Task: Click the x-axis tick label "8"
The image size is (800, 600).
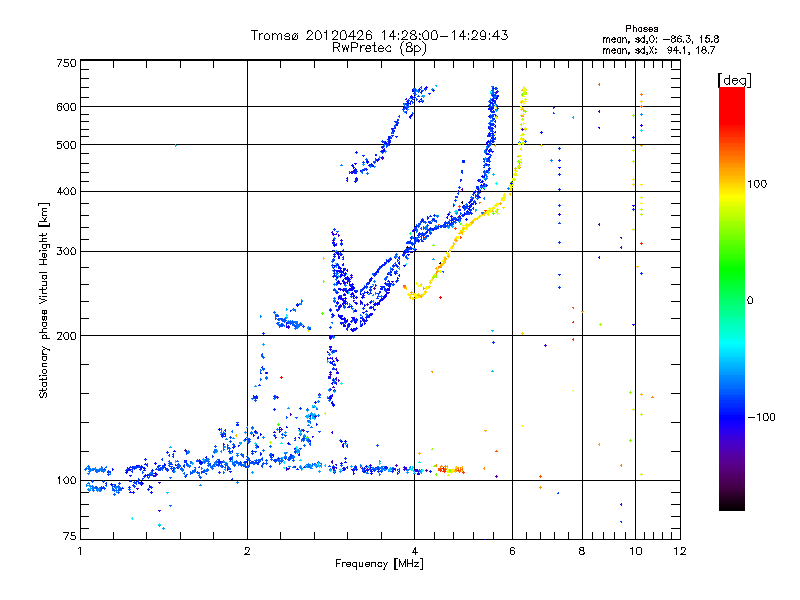Action: (582, 551)
